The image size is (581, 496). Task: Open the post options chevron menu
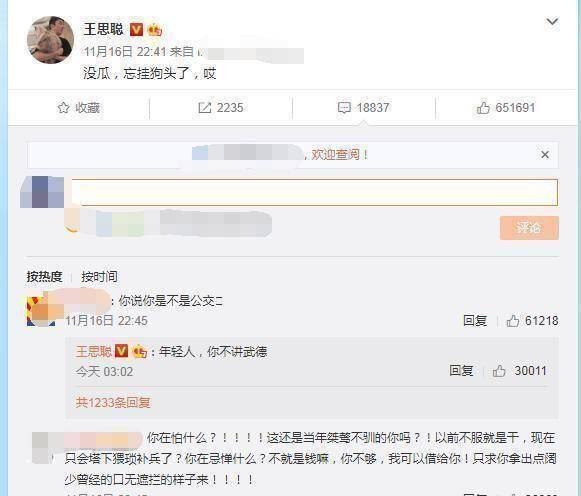coord(552,21)
